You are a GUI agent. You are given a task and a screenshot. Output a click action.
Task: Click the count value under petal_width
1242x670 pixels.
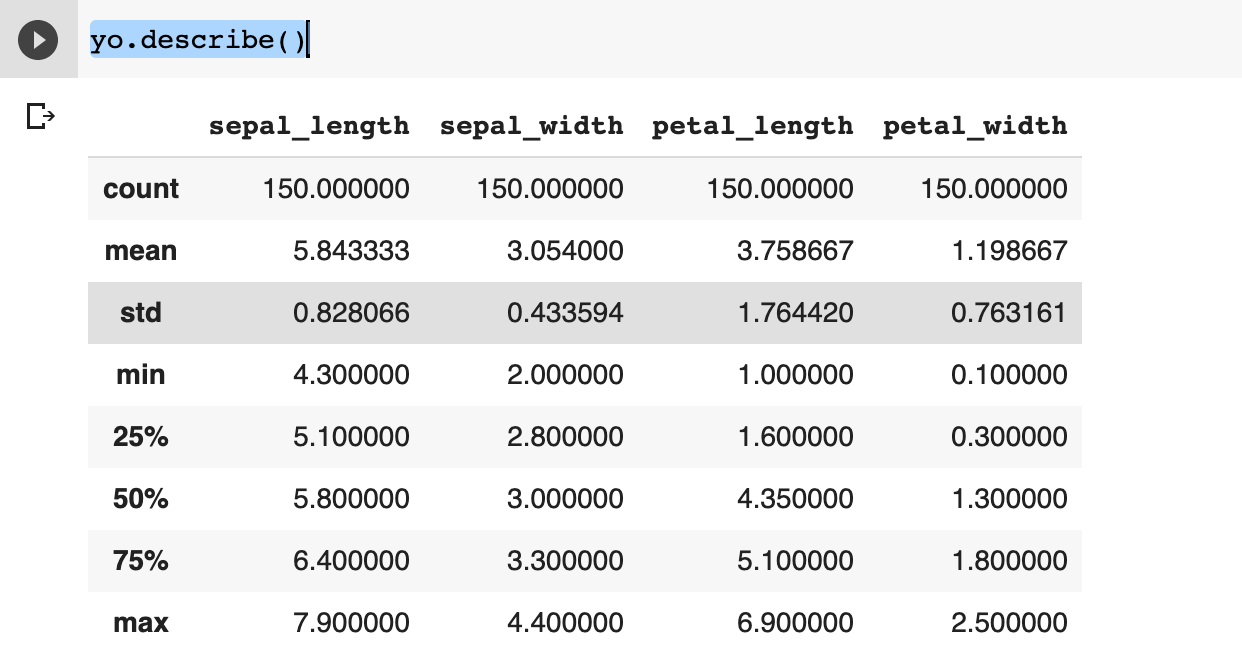994,189
